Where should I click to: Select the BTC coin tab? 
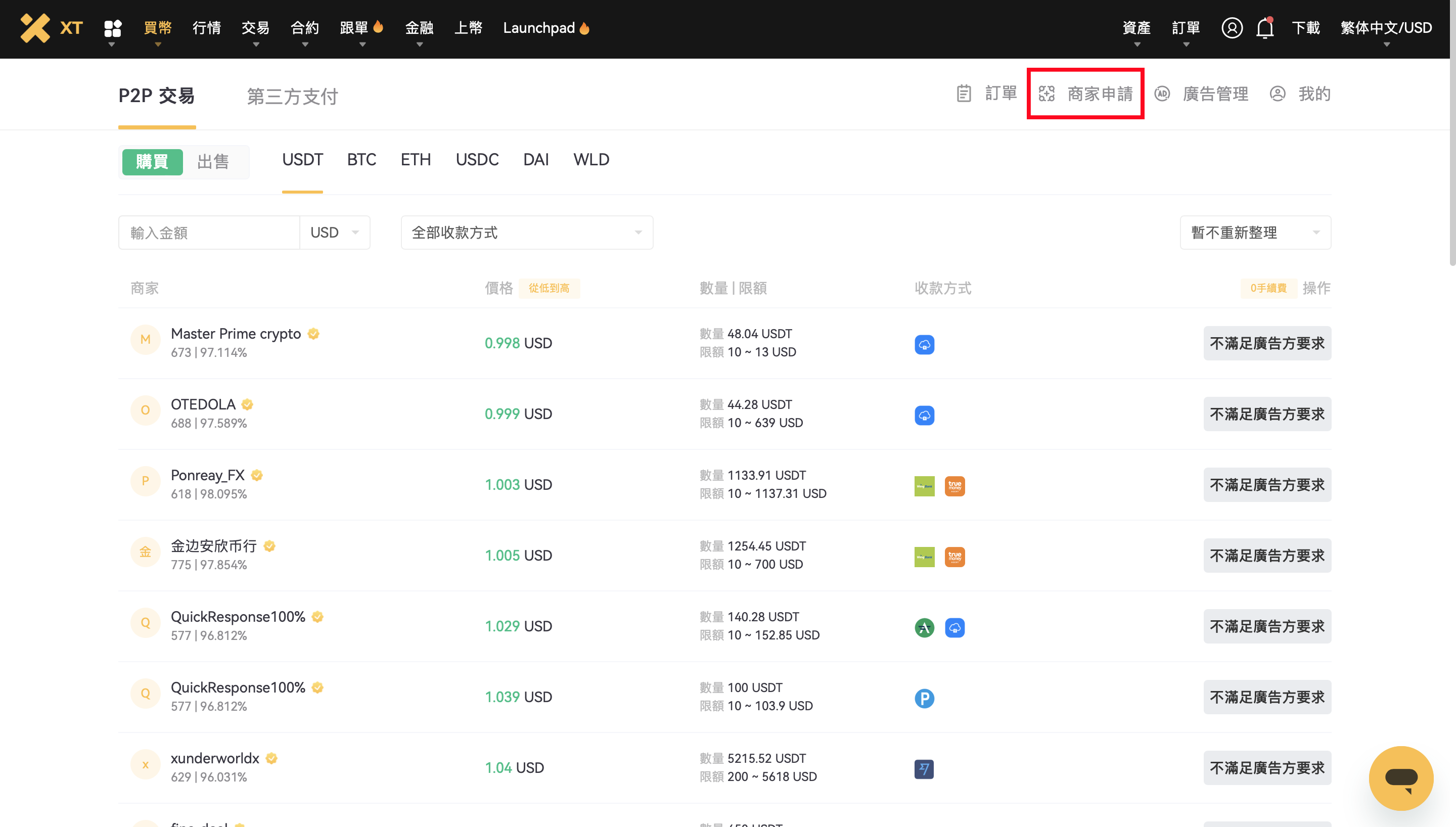[361, 160]
